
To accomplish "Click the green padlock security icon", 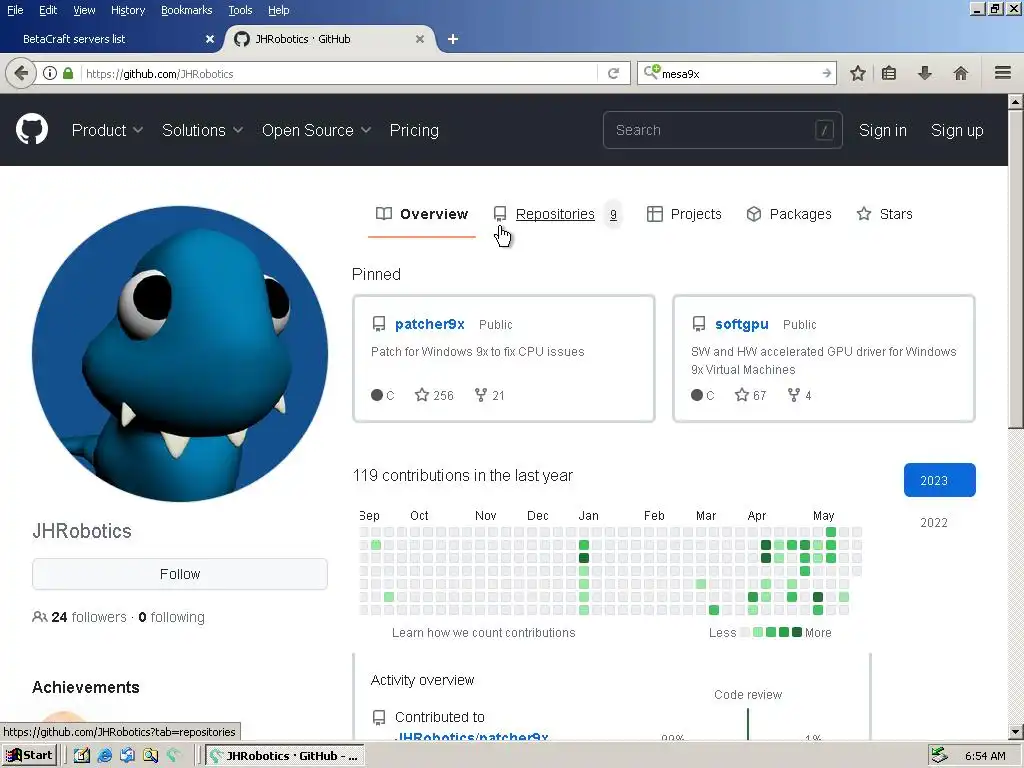I will (x=68, y=73).
